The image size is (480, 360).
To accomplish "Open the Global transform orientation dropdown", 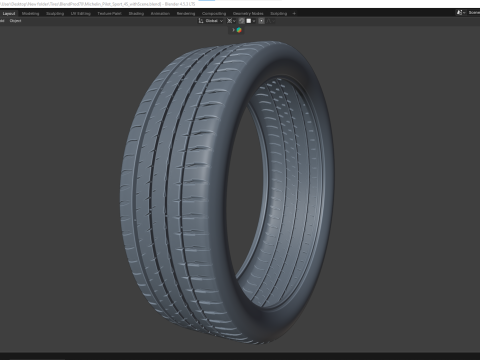I will tap(211, 21).
